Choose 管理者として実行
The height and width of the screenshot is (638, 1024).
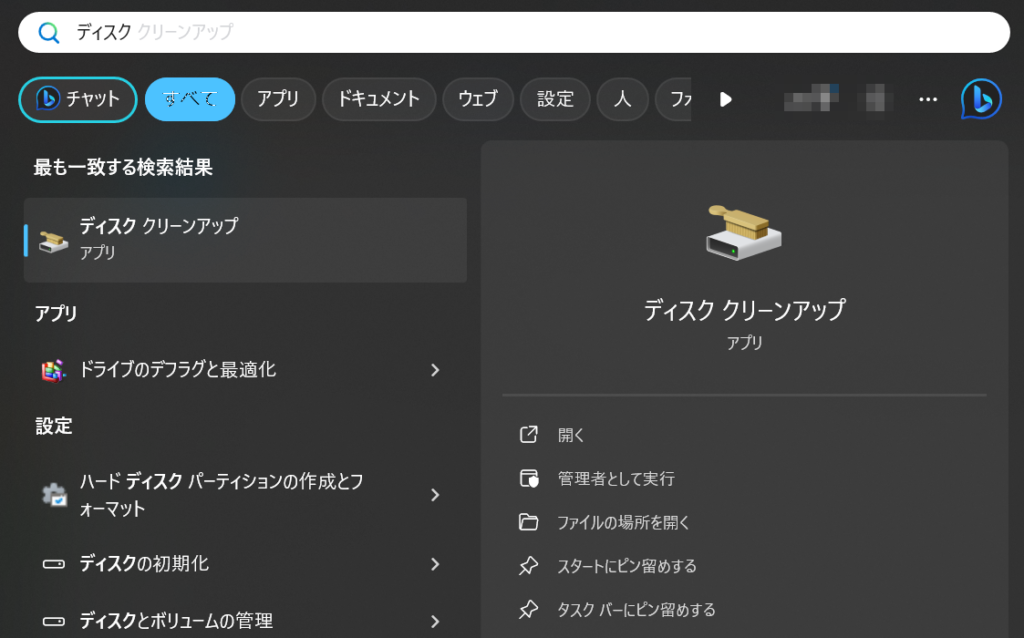616,479
